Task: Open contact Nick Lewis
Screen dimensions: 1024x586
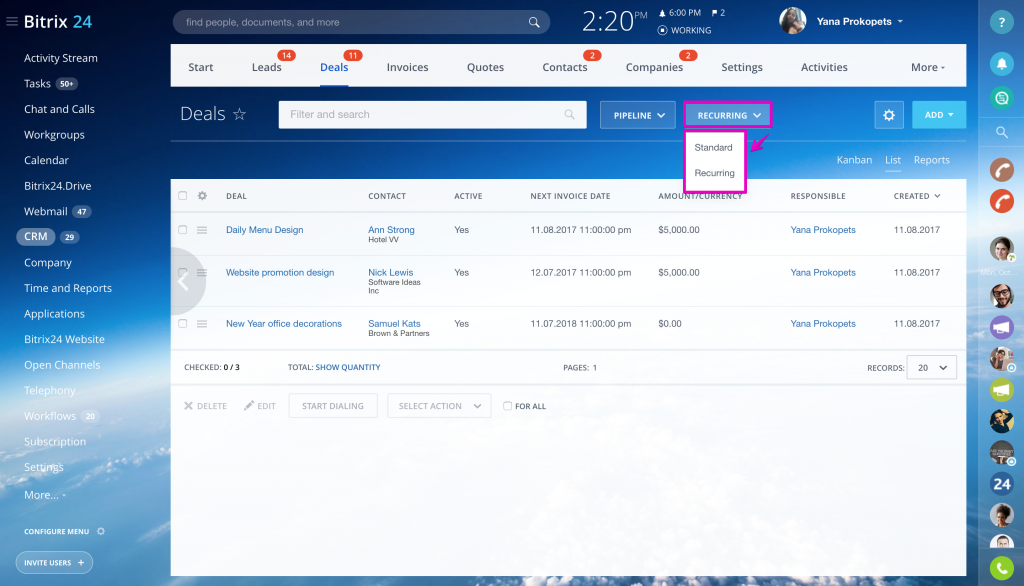Action: pyautogui.click(x=391, y=272)
